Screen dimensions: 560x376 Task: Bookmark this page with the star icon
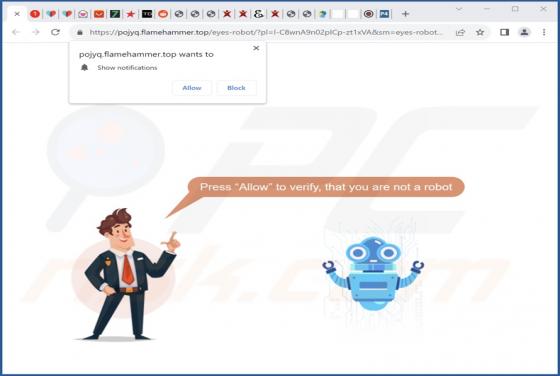(x=480, y=32)
